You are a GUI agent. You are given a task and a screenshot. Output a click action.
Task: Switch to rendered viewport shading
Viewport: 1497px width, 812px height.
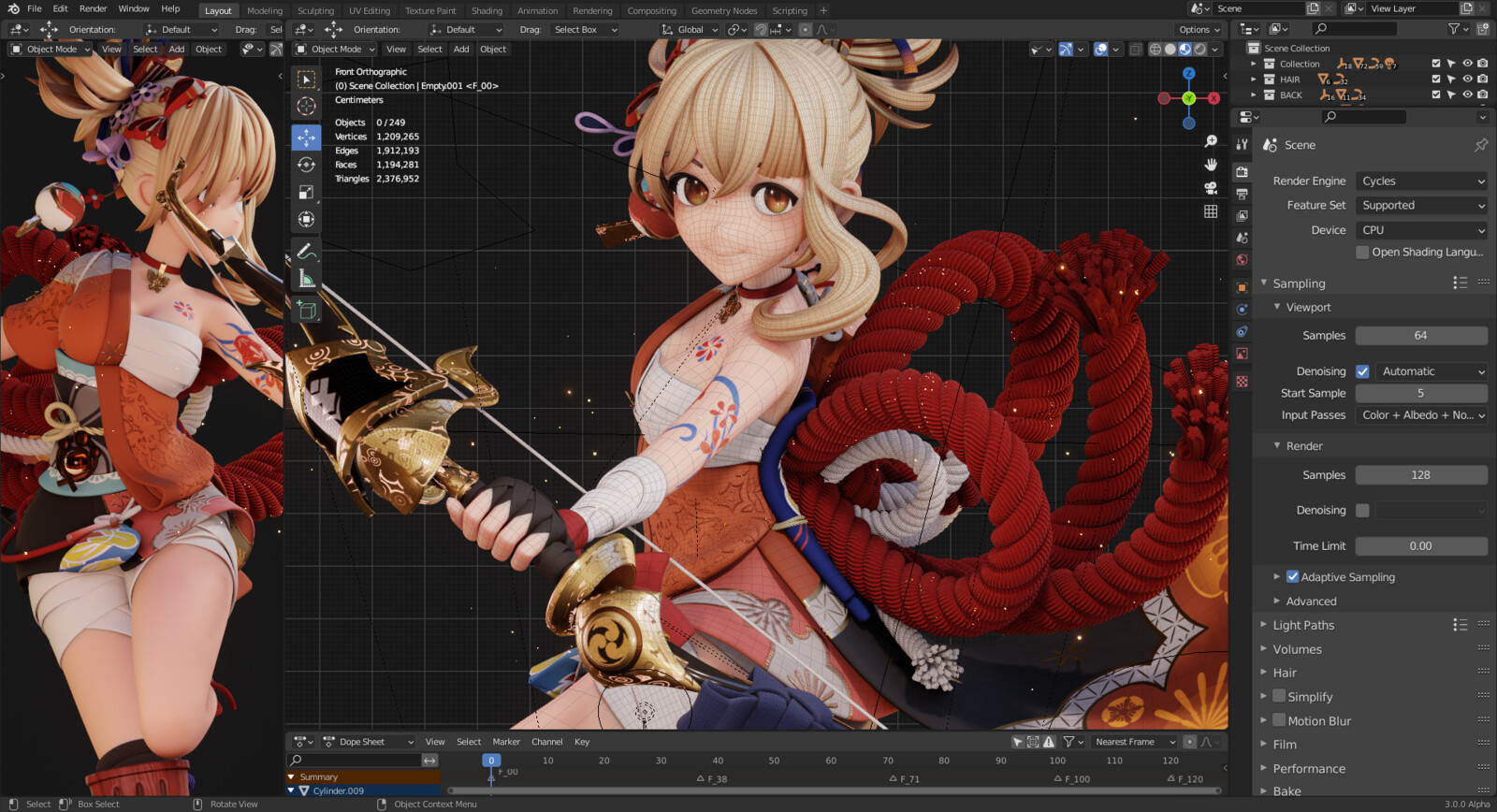pyautogui.click(x=1200, y=50)
